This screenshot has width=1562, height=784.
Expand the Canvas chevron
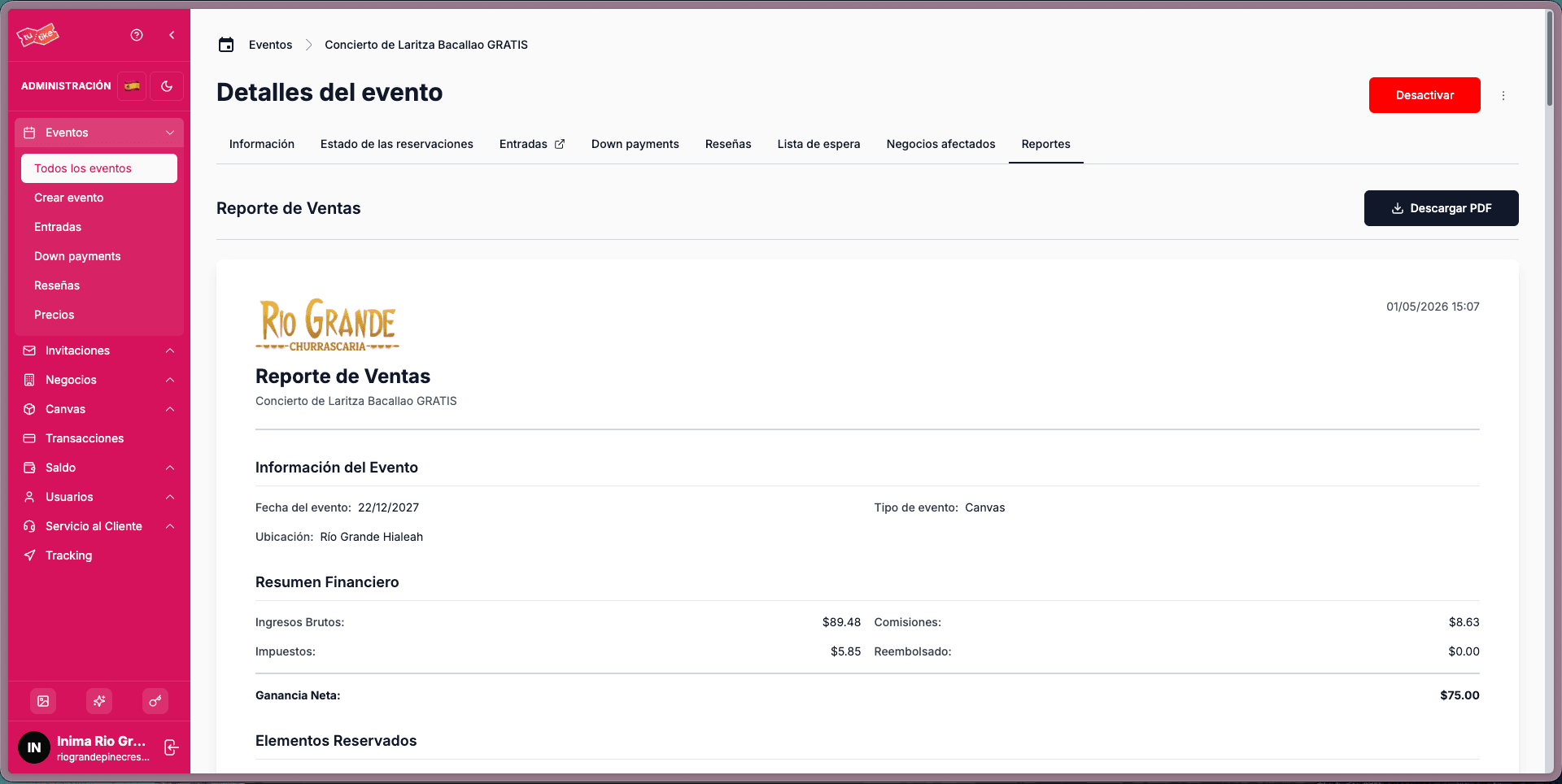click(170, 409)
